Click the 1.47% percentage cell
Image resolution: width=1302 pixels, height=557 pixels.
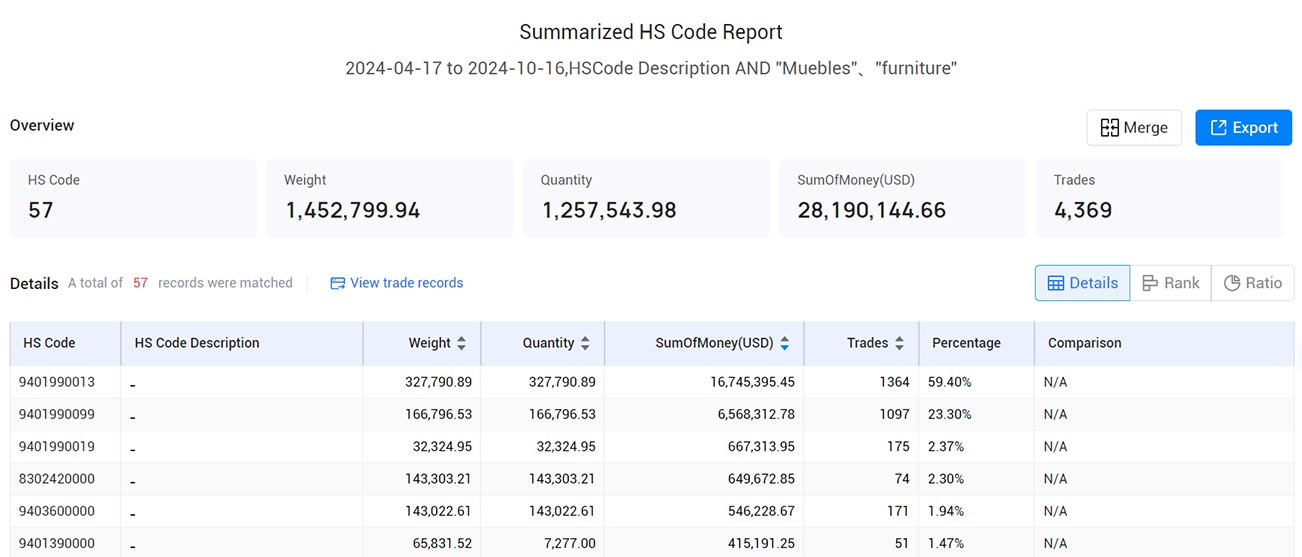pyautogui.click(x=976, y=543)
